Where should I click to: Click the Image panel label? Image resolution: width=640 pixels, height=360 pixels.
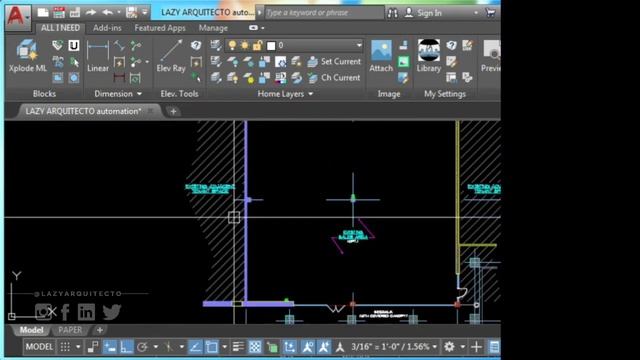(389, 94)
